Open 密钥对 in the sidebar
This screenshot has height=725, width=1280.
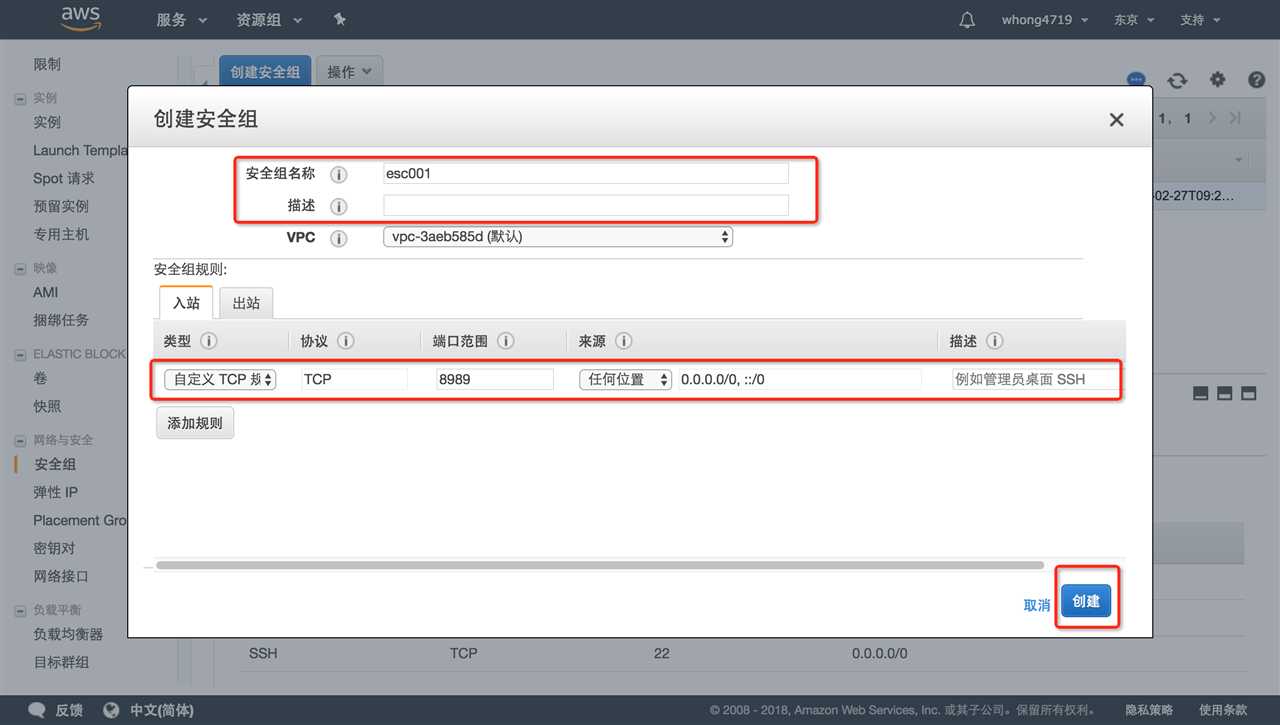pyautogui.click(x=54, y=548)
